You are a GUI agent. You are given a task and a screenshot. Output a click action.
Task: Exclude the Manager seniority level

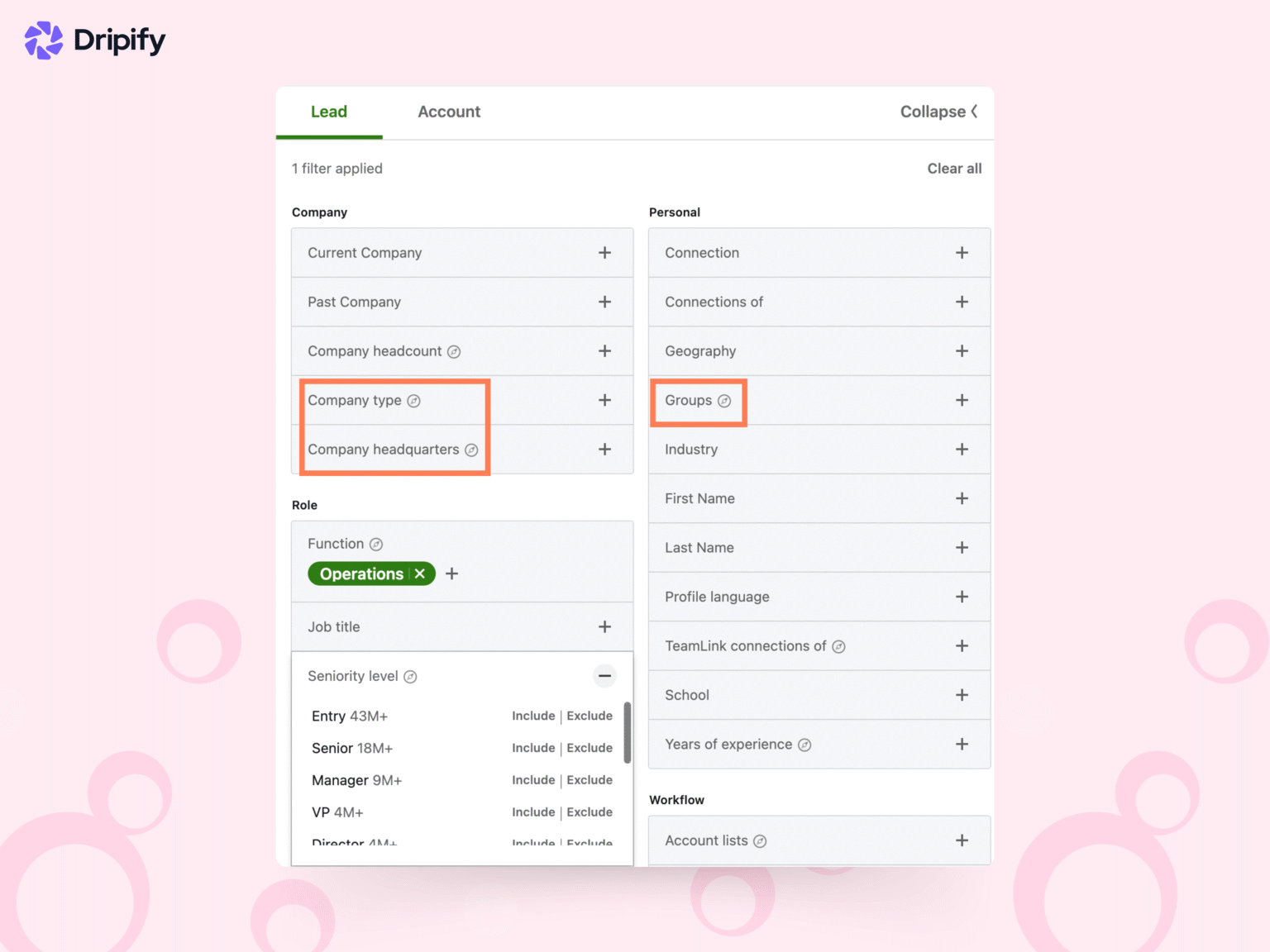point(590,779)
